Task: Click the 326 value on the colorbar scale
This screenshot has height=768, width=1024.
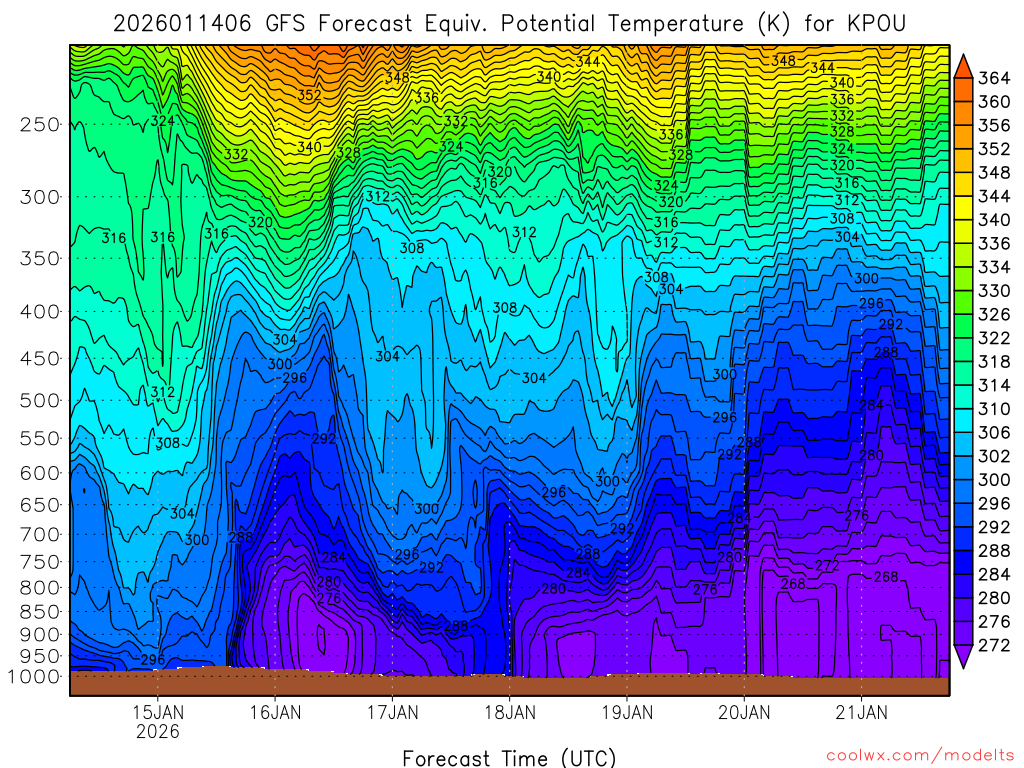Action: pos(994,315)
